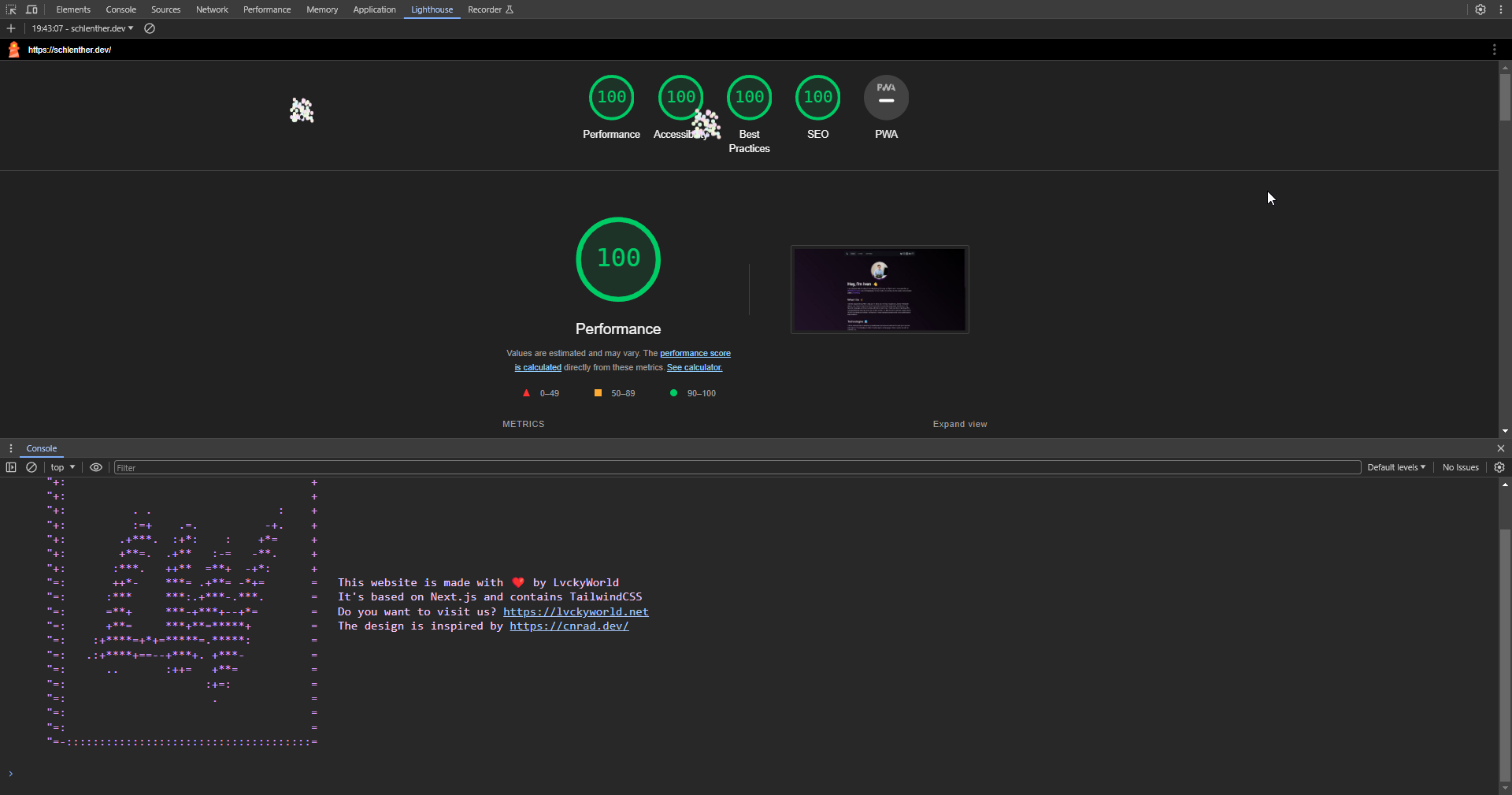
Task: Expand the Default levels dropdown
Action: 1395,467
